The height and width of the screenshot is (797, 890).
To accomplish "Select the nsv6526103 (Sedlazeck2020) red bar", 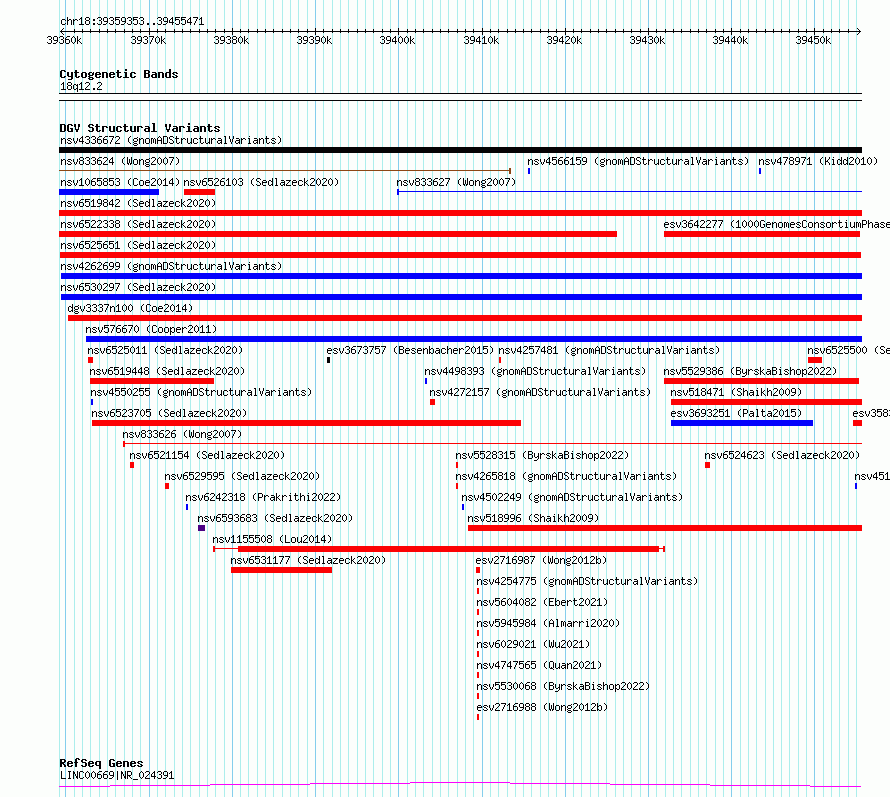I will [x=199, y=192].
